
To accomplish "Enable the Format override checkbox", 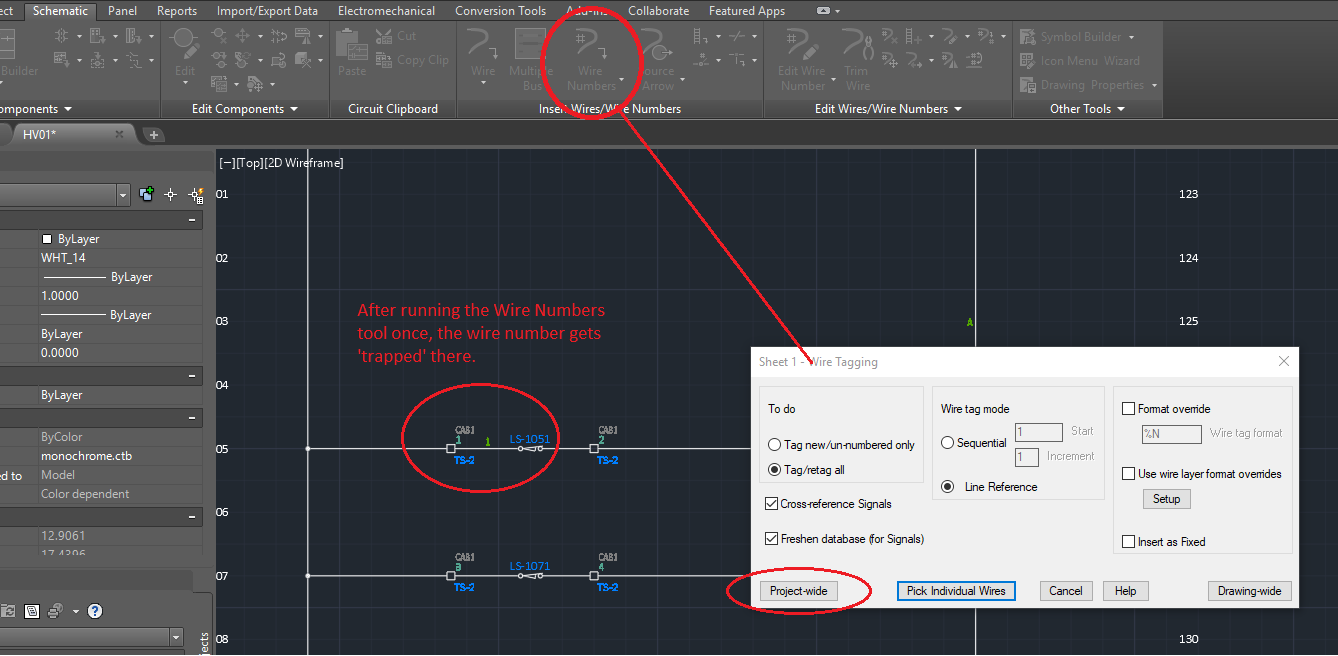I will click(1129, 408).
